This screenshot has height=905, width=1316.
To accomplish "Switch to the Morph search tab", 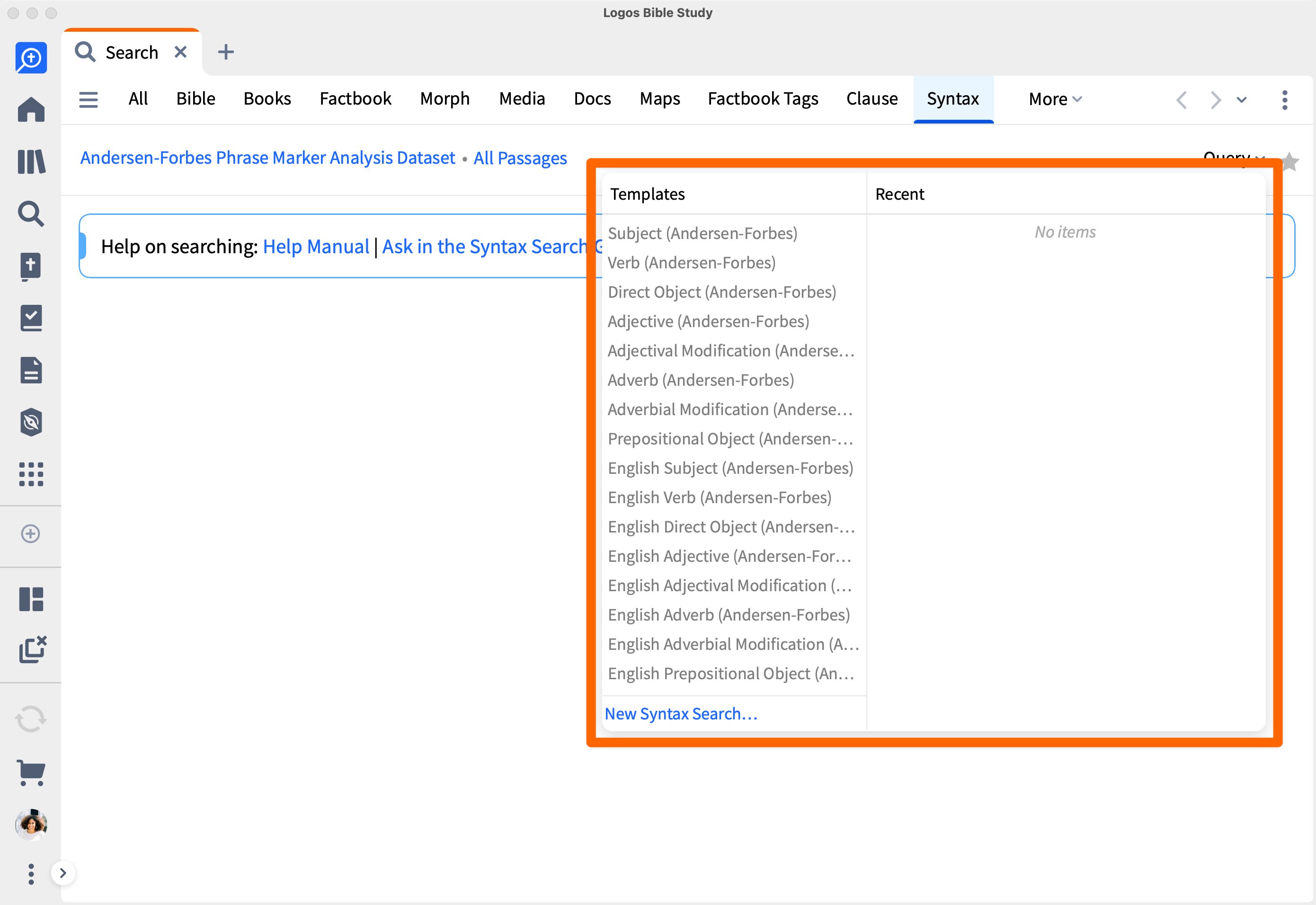I will coord(445,99).
